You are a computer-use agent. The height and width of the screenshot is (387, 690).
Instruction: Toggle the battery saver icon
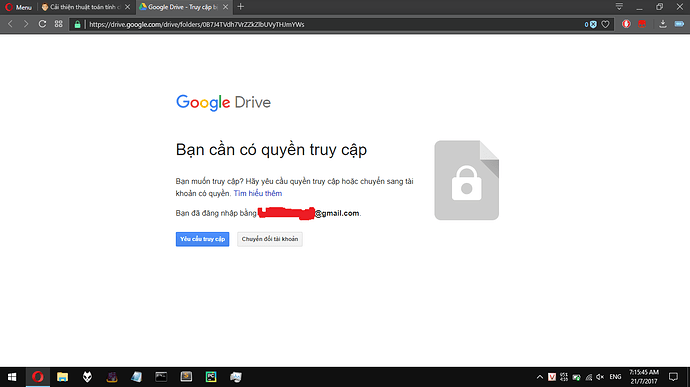pyautogui.click(x=679, y=24)
